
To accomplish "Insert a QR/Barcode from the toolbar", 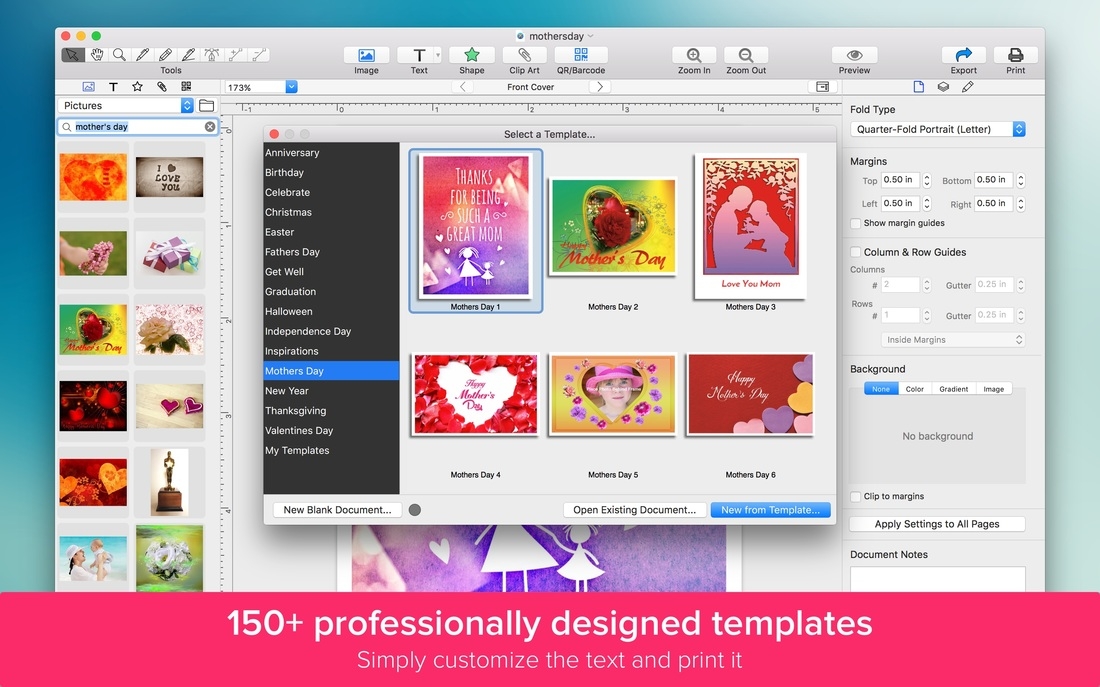I will [580, 55].
